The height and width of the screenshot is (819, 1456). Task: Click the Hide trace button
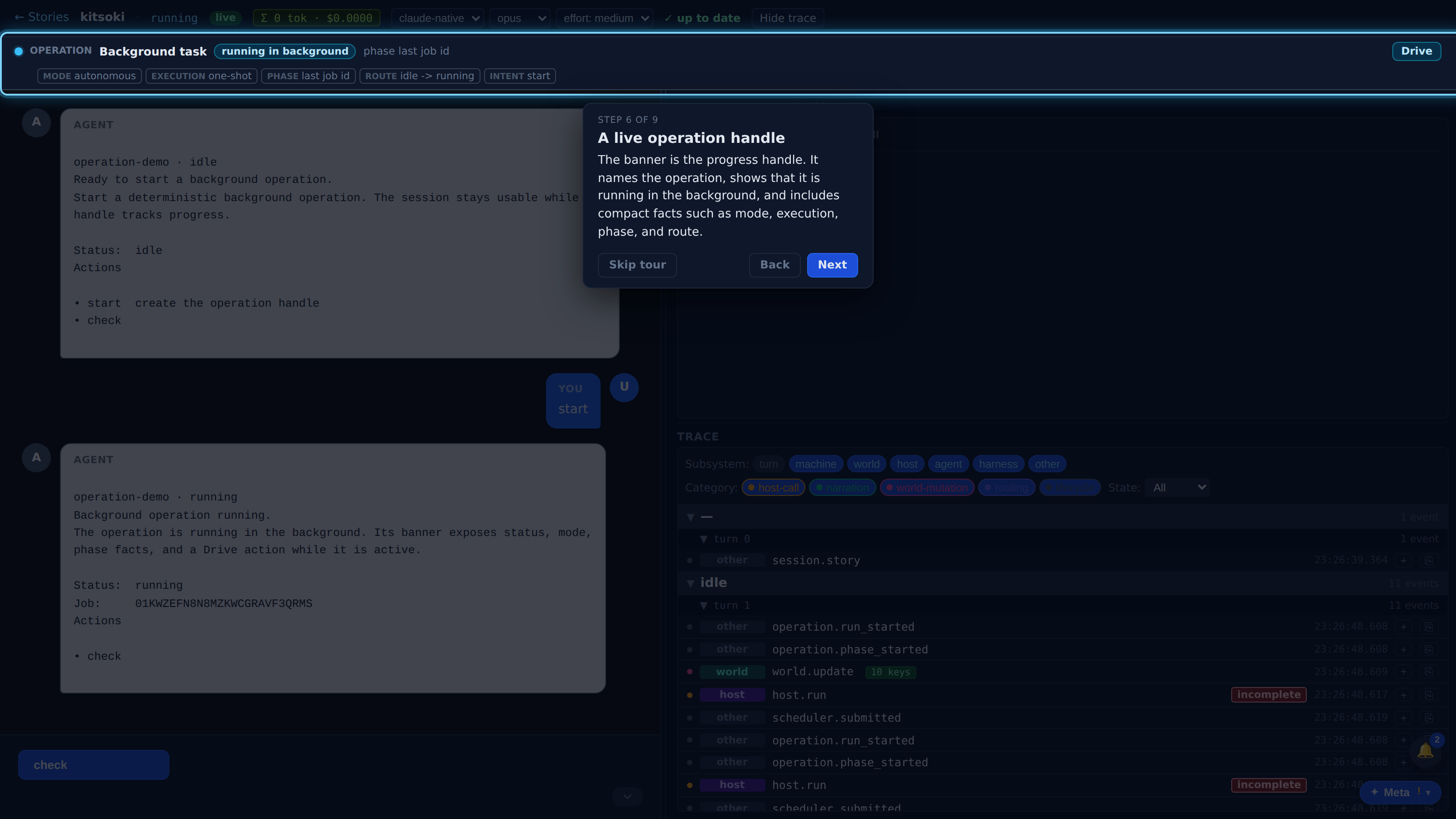point(787,18)
